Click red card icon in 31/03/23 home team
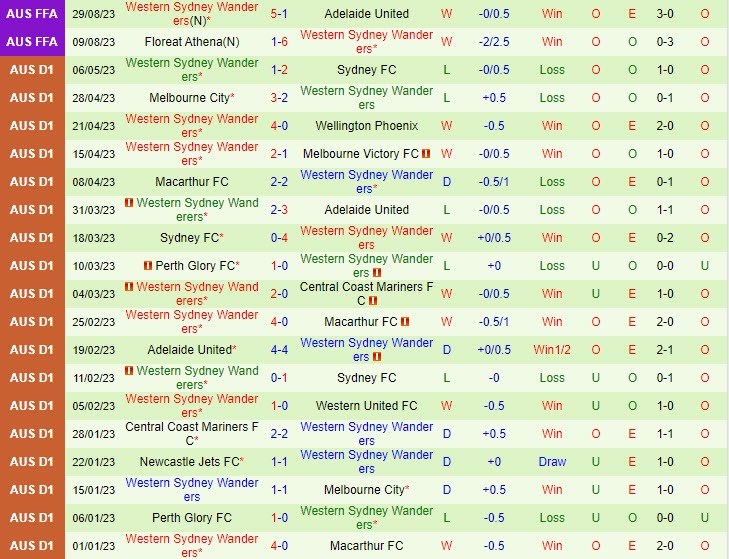This screenshot has height=559, width=729. [129, 203]
